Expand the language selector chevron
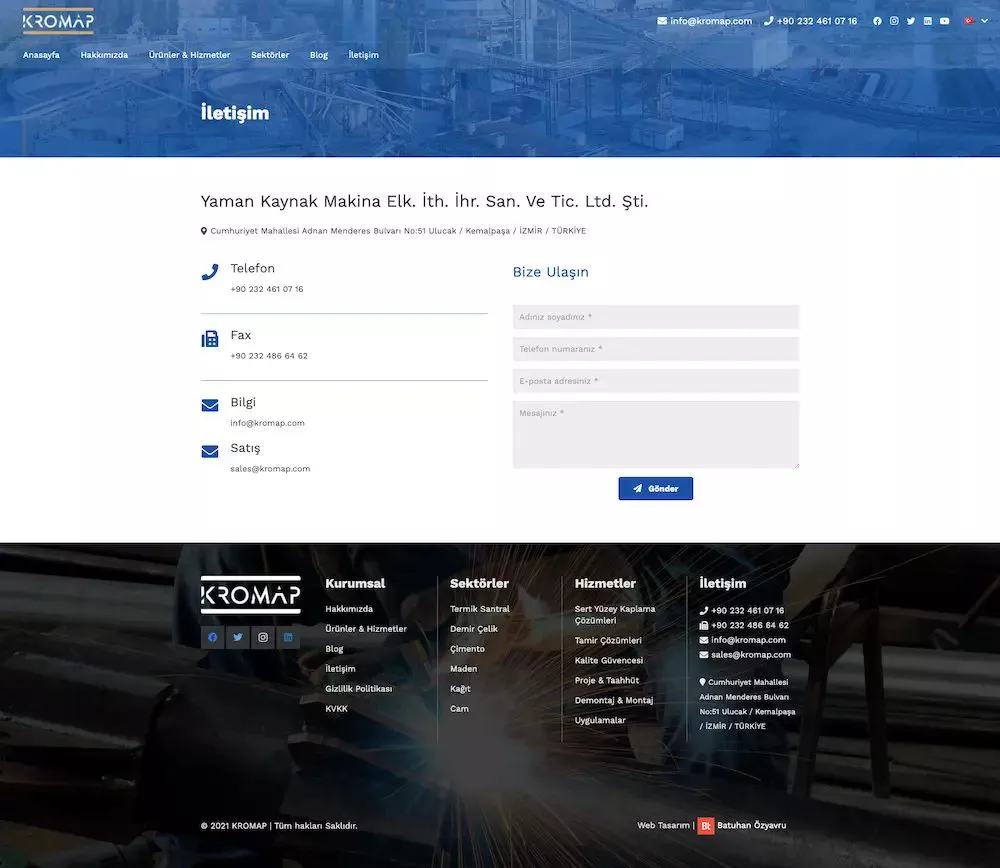This screenshot has width=1000, height=868. tap(985, 21)
